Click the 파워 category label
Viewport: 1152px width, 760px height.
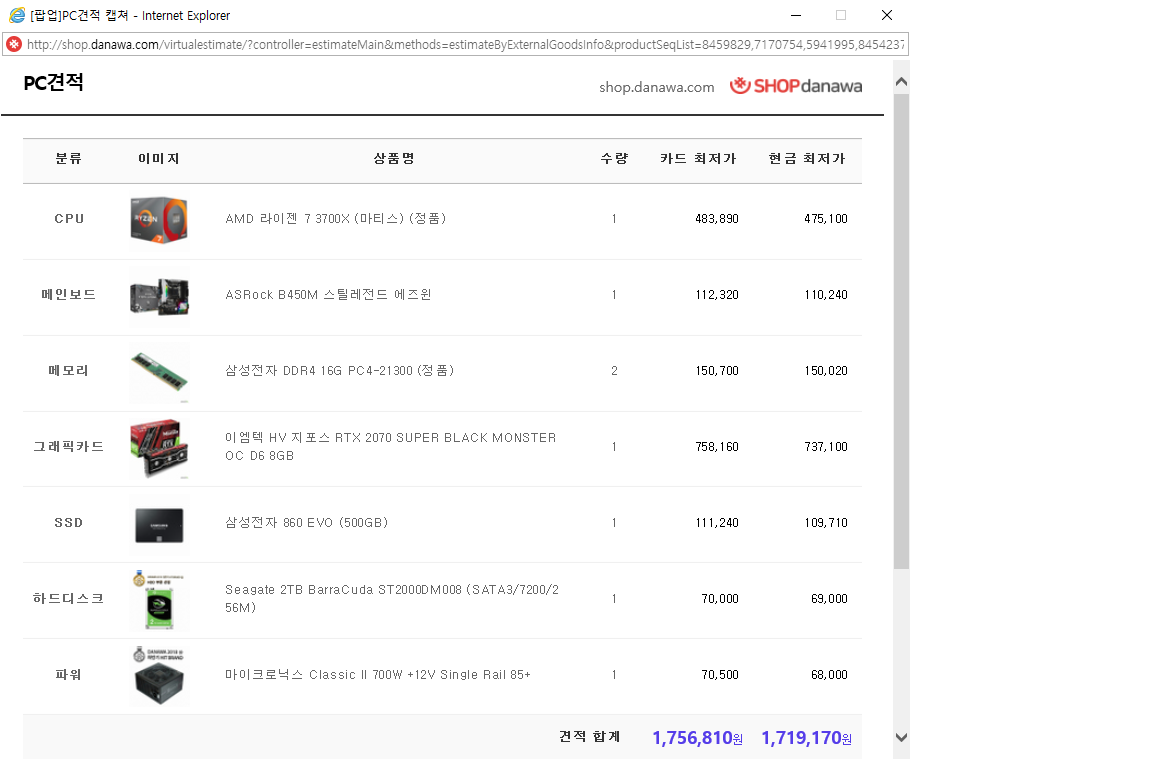[69, 675]
